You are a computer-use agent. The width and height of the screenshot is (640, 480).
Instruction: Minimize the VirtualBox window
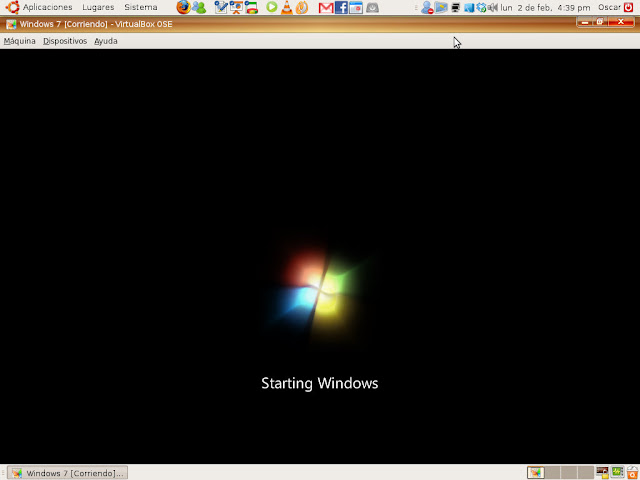pyautogui.click(x=584, y=22)
